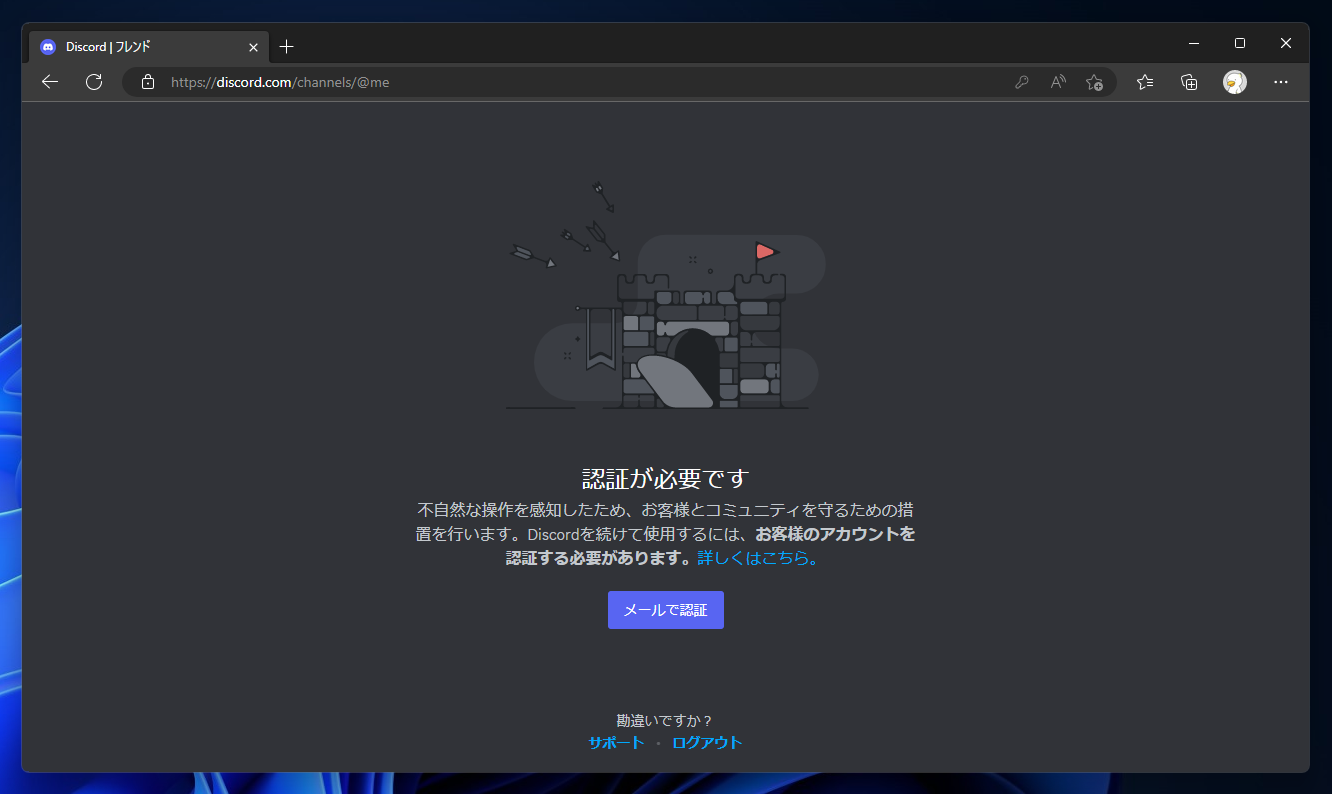
Task: Click the Discord favicon on the tab
Action: 47,46
